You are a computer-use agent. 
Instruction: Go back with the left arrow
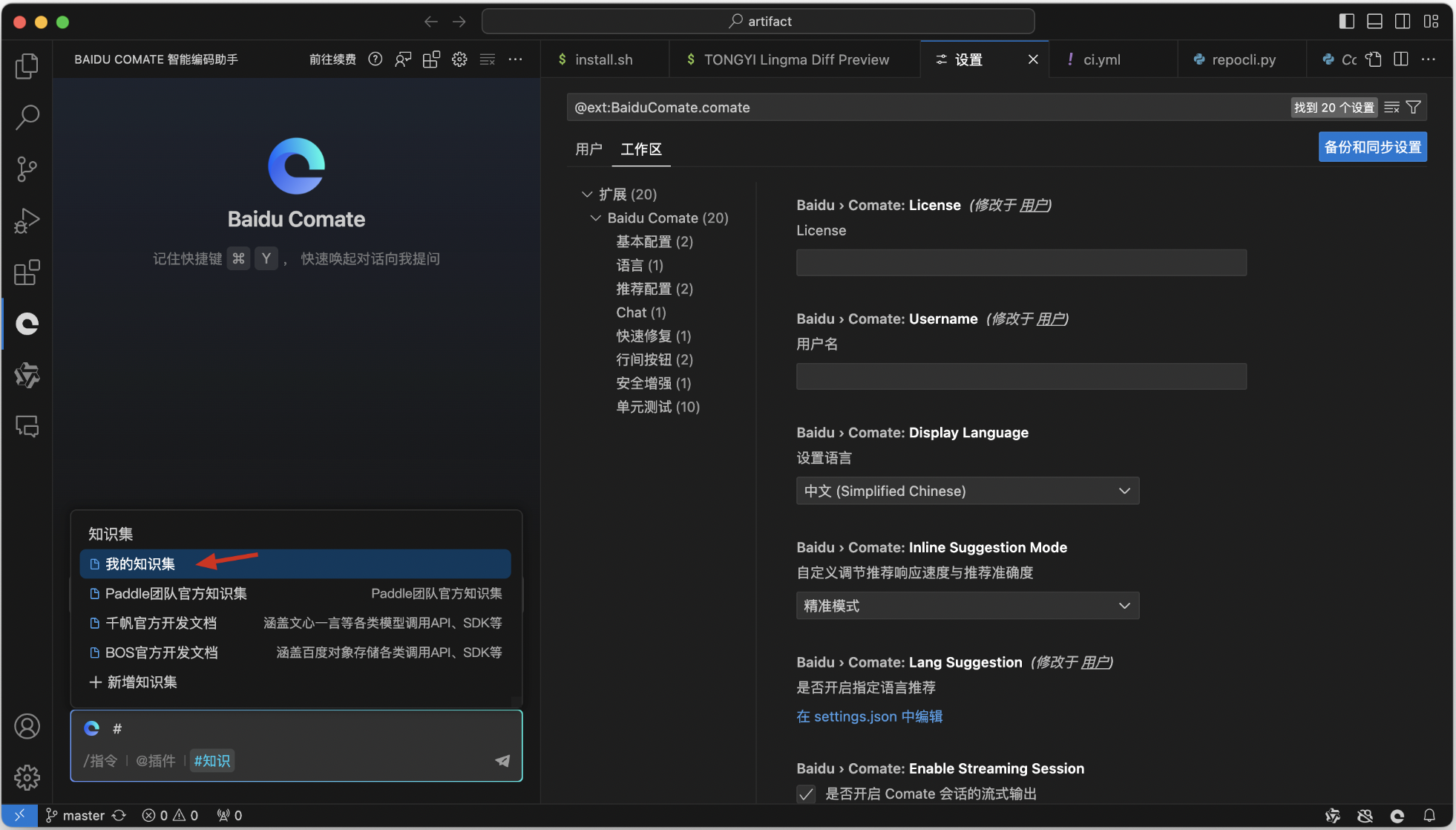pyautogui.click(x=430, y=22)
